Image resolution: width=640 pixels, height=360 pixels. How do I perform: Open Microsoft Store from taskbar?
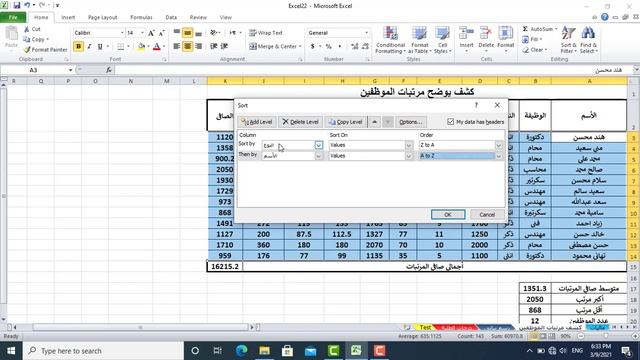(x=287, y=351)
